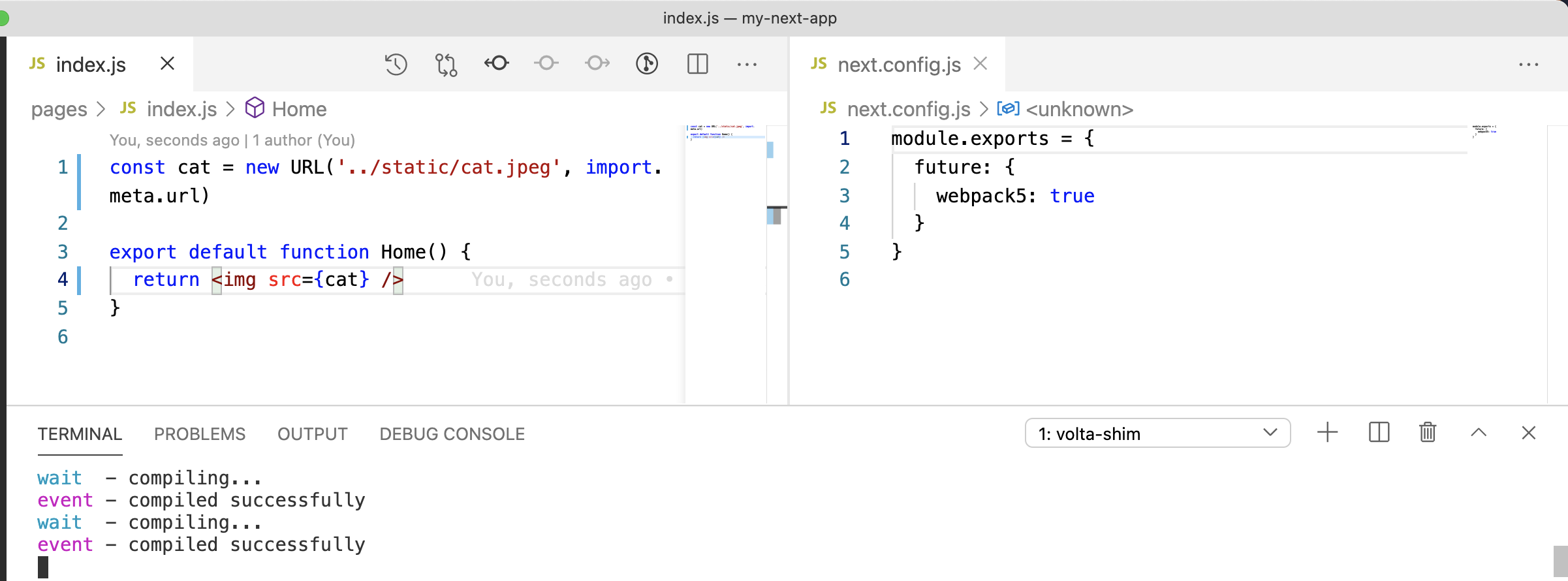This screenshot has height=581, width=1568.
Task: Open the git blame codelens 'You, seconds ago'
Action: (232, 140)
